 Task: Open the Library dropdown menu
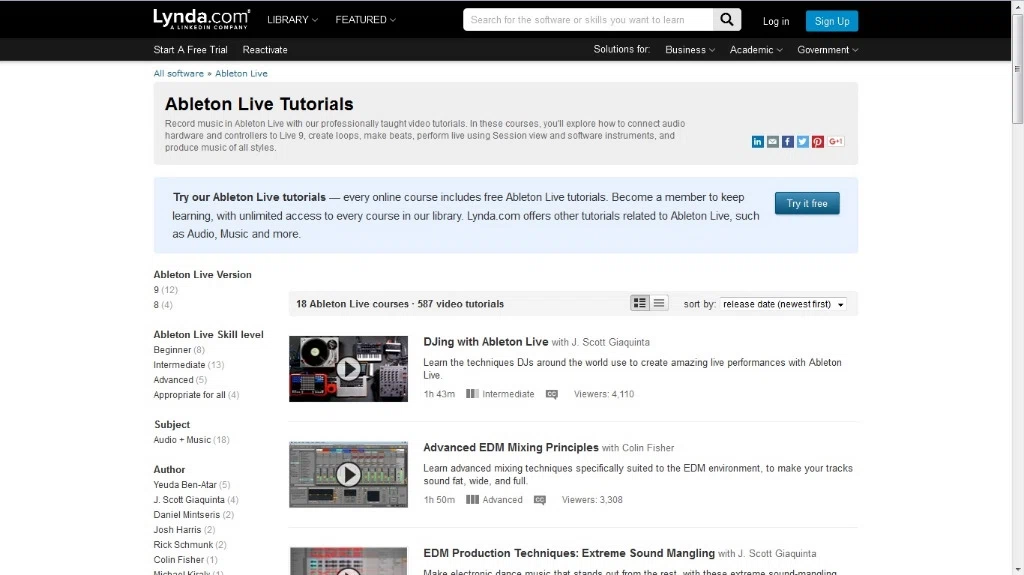click(x=292, y=20)
